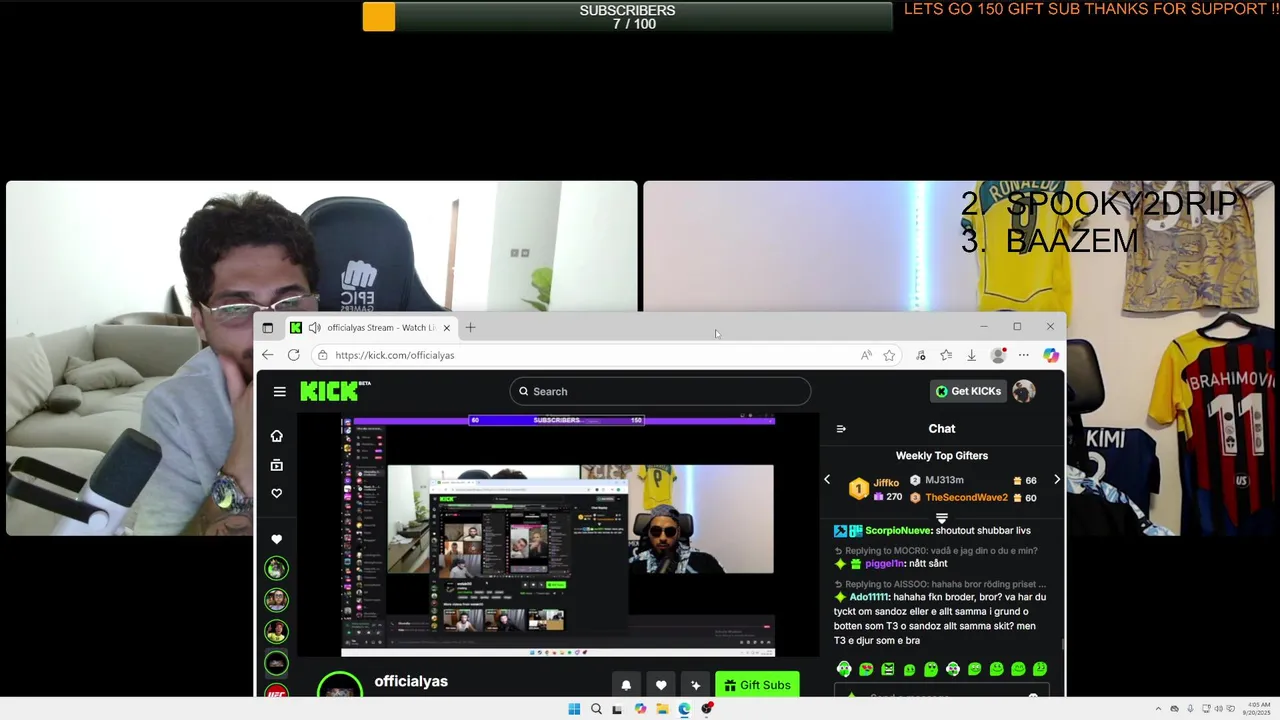Open the browser media control icon

920,355
